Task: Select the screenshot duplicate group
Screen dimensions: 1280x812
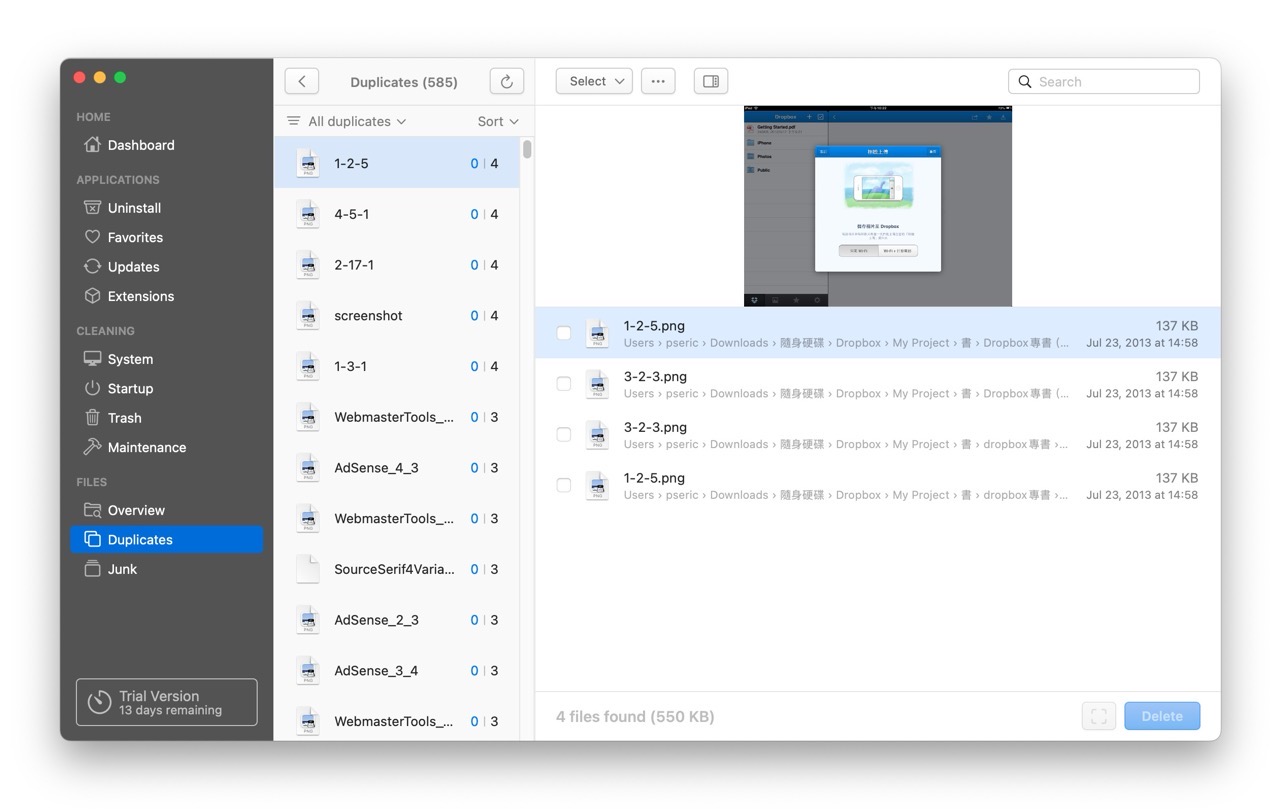Action: pos(397,315)
